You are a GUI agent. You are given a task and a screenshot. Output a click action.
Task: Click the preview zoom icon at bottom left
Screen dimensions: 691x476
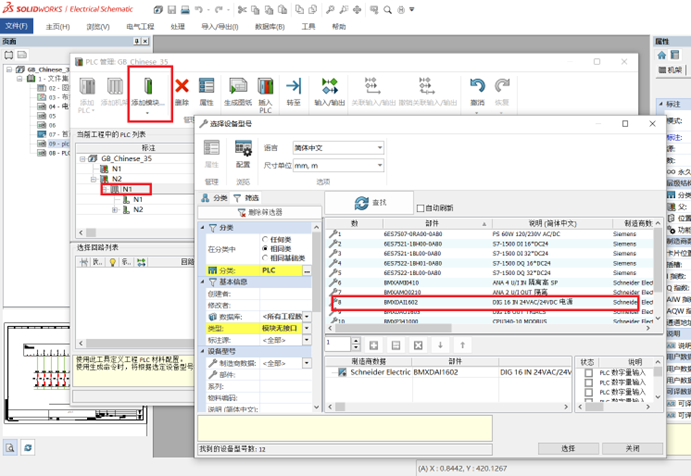coord(10,448)
